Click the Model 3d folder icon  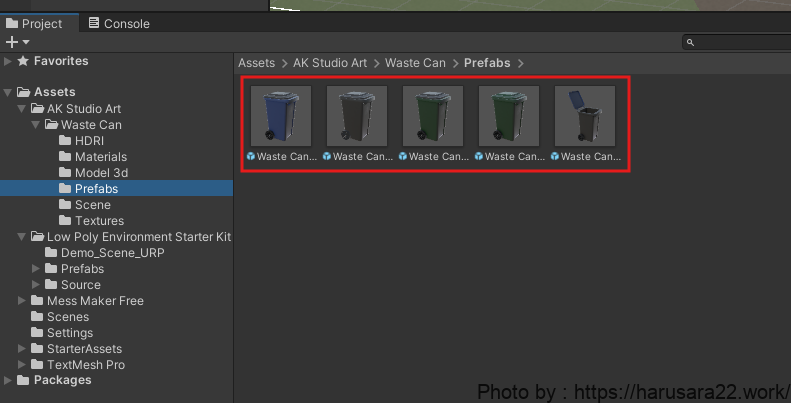click(x=66, y=173)
